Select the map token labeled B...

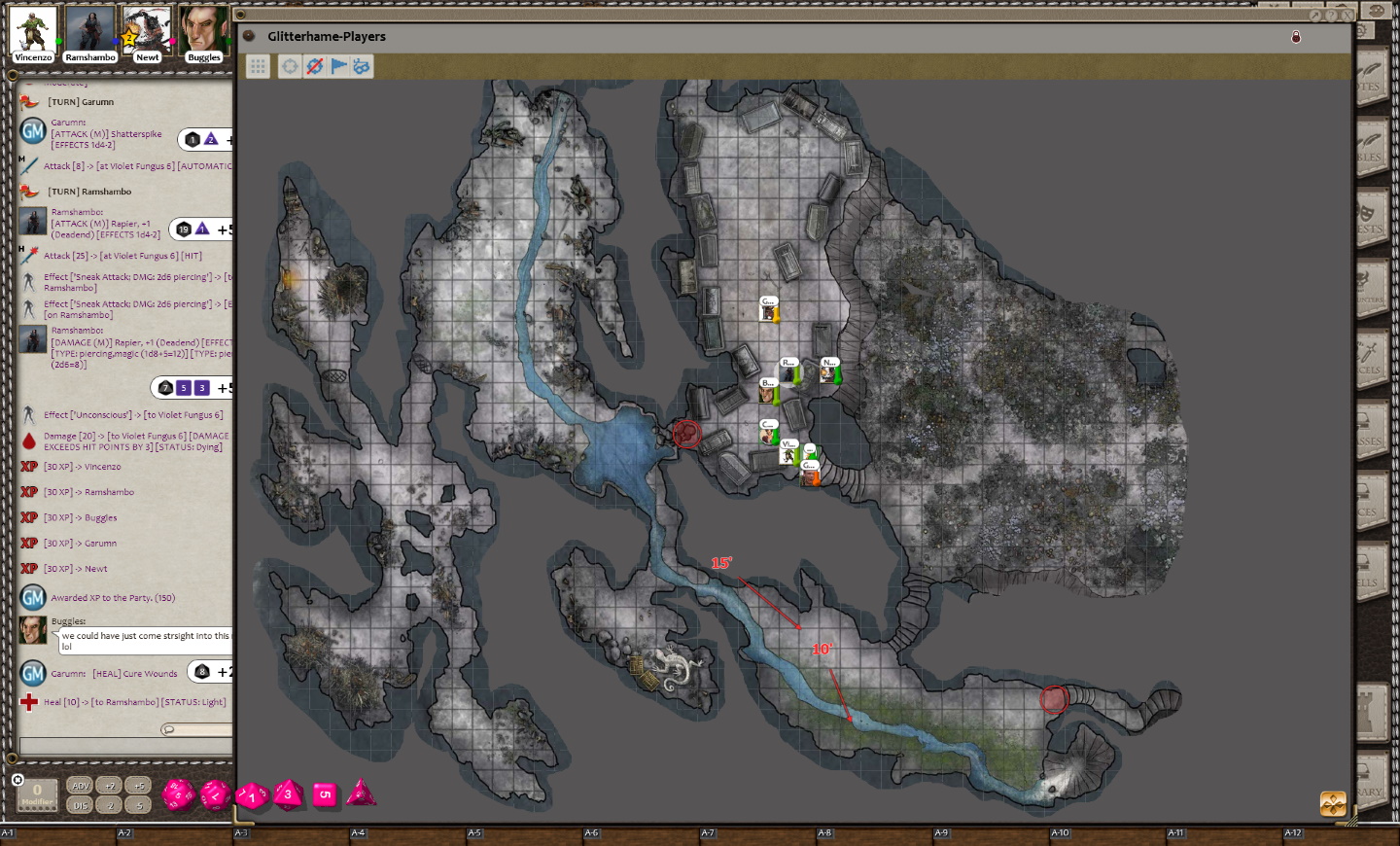pyautogui.click(x=769, y=392)
